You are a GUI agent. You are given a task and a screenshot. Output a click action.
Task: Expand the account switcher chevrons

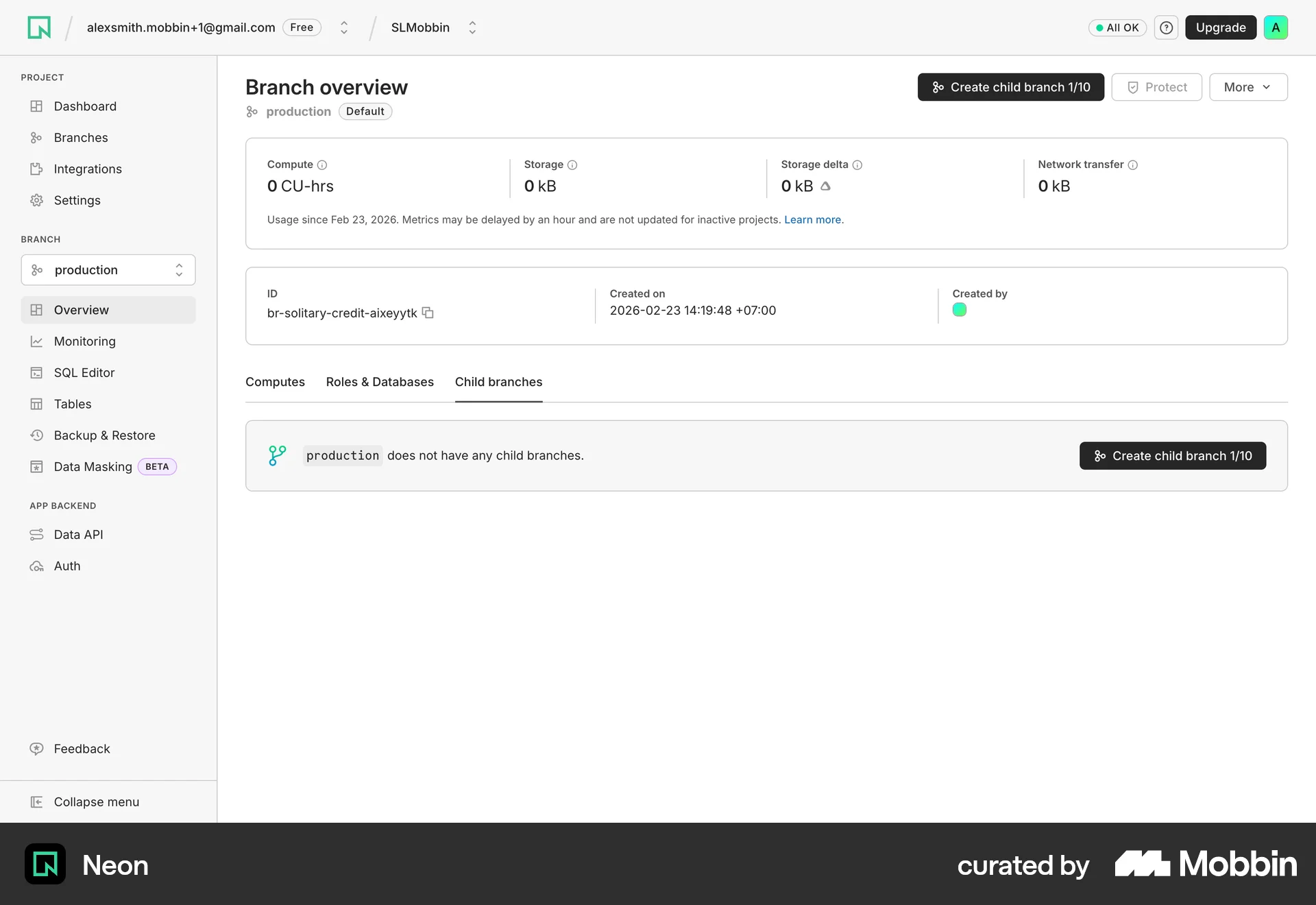coord(344,27)
